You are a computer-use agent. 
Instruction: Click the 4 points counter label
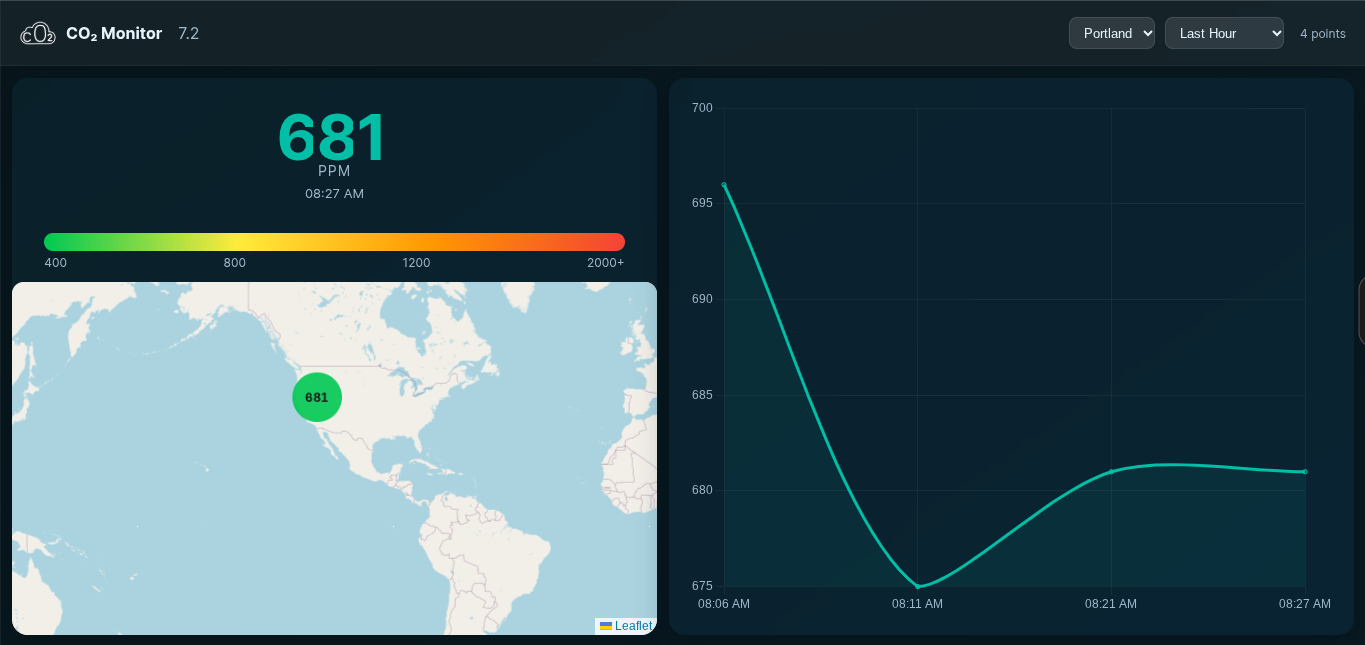[x=1322, y=34]
